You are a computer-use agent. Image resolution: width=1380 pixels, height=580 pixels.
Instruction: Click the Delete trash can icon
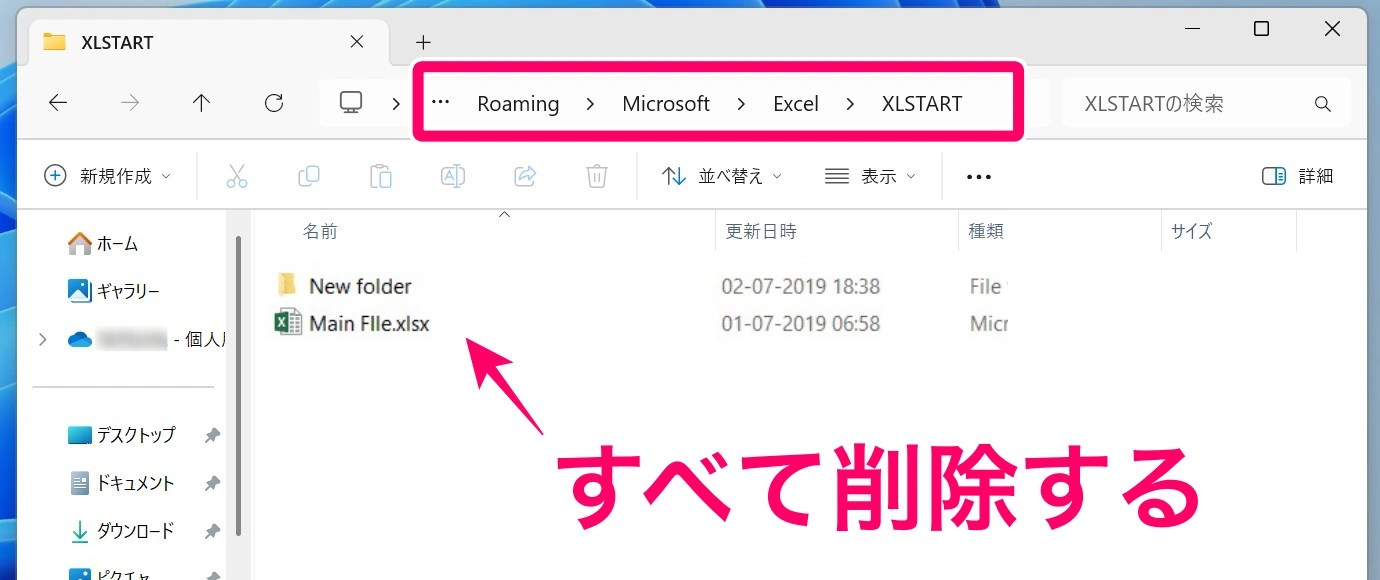(597, 176)
